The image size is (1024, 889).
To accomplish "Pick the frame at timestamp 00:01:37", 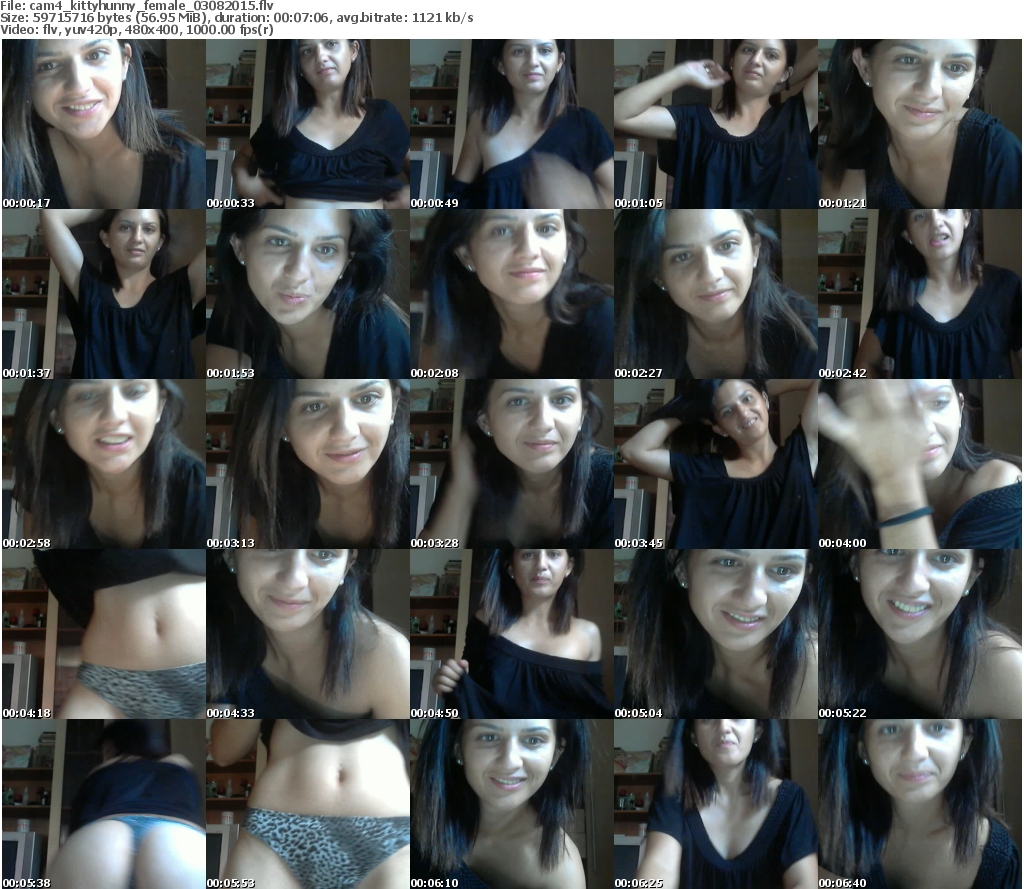I will tap(104, 294).
